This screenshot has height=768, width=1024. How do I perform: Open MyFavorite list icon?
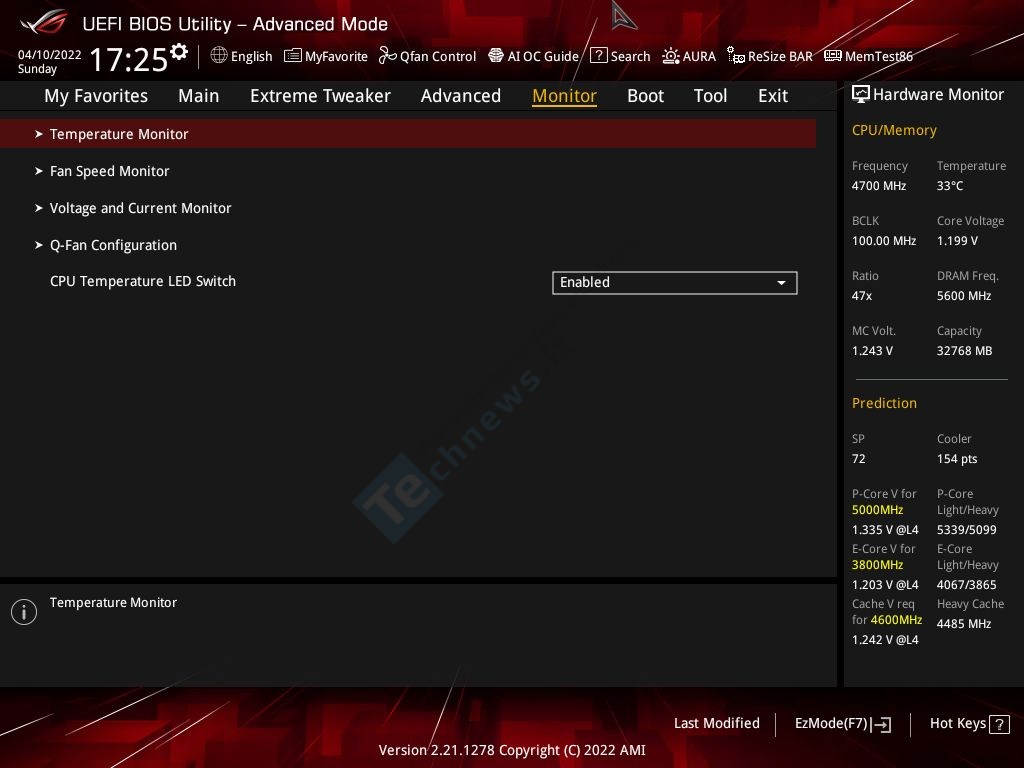pos(293,56)
